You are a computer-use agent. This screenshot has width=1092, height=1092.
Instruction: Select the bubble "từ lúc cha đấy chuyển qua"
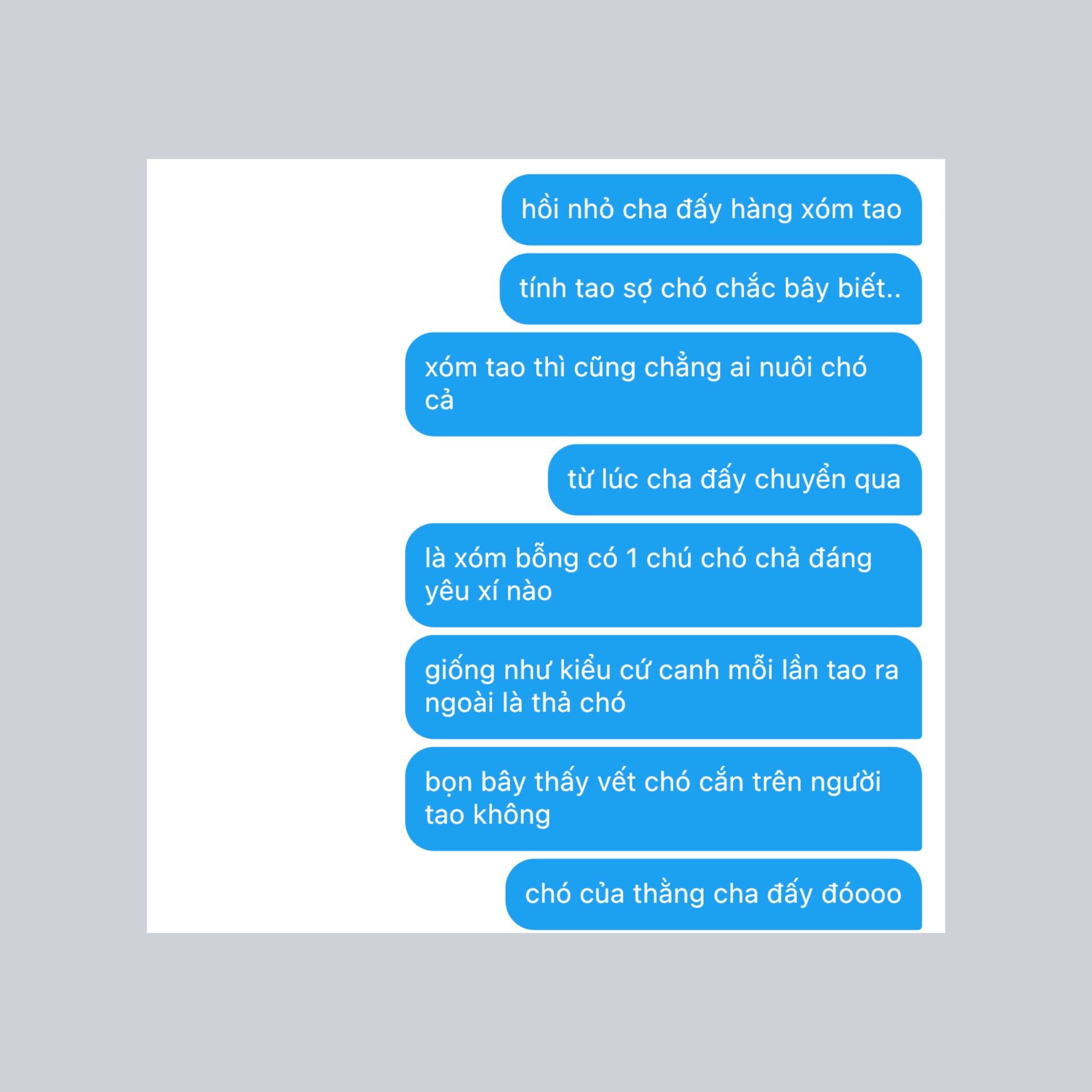click(734, 479)
